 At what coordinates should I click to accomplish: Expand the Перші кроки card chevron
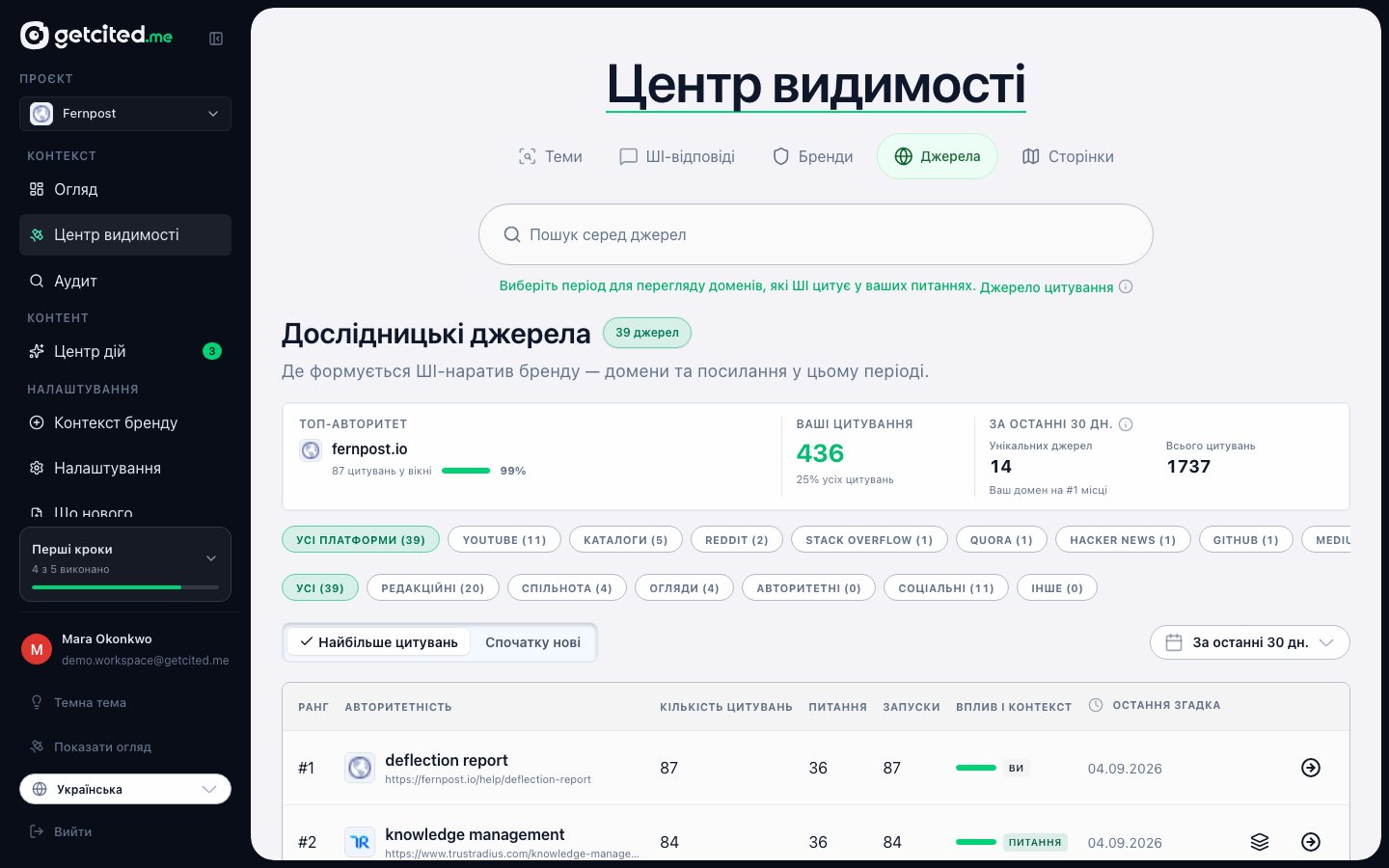point(211,558)
